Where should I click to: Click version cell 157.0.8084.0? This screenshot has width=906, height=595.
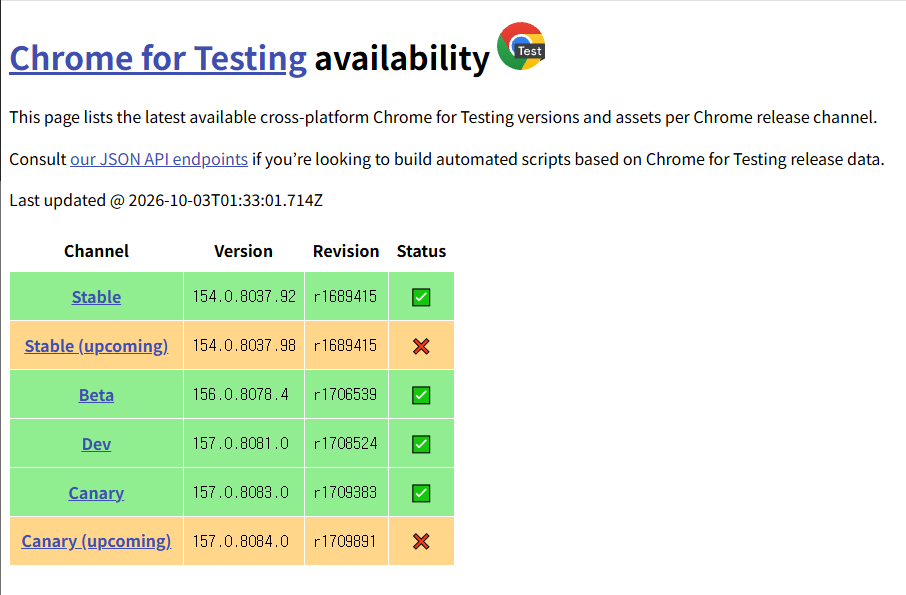point(244,541)
